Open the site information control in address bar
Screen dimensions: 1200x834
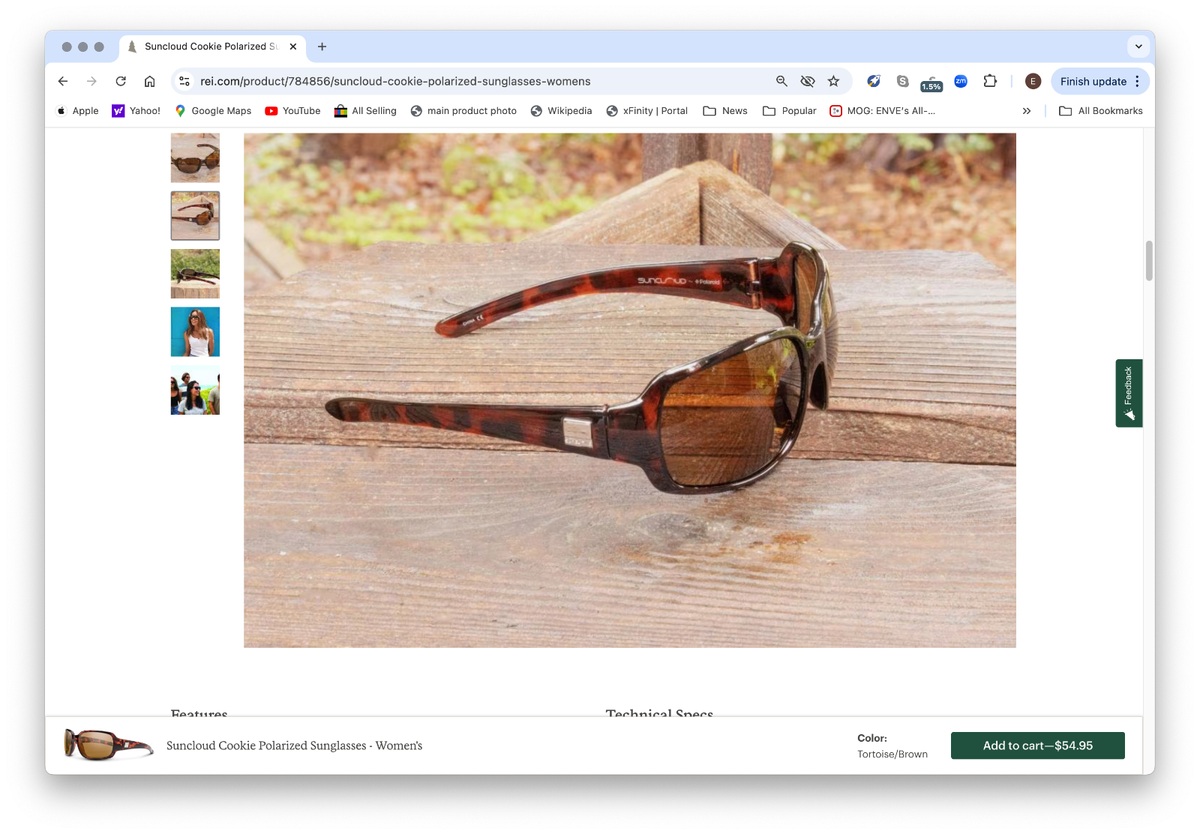[x=185, y=81]
